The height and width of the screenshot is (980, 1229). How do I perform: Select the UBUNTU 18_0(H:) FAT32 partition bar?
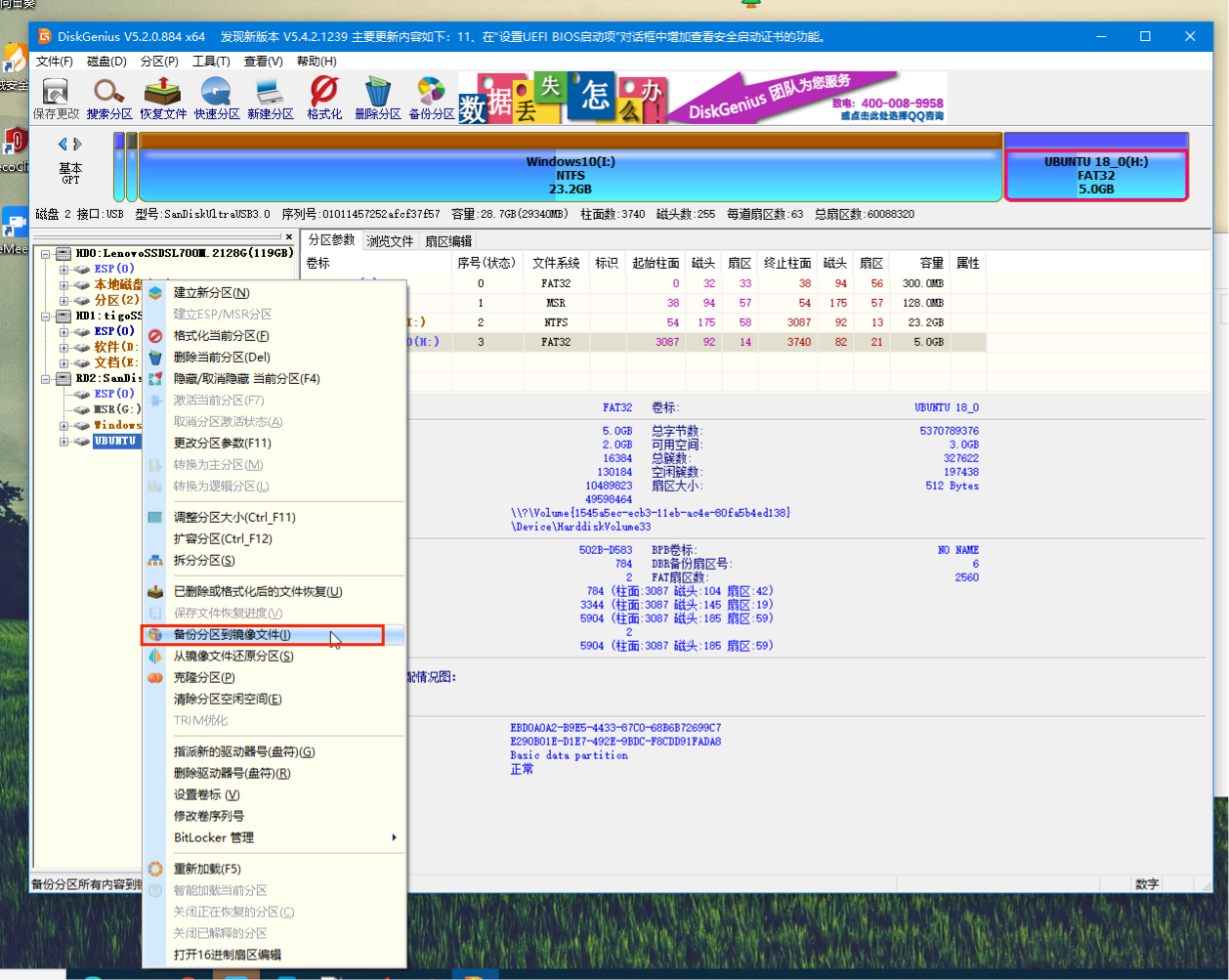point(1096,168)
